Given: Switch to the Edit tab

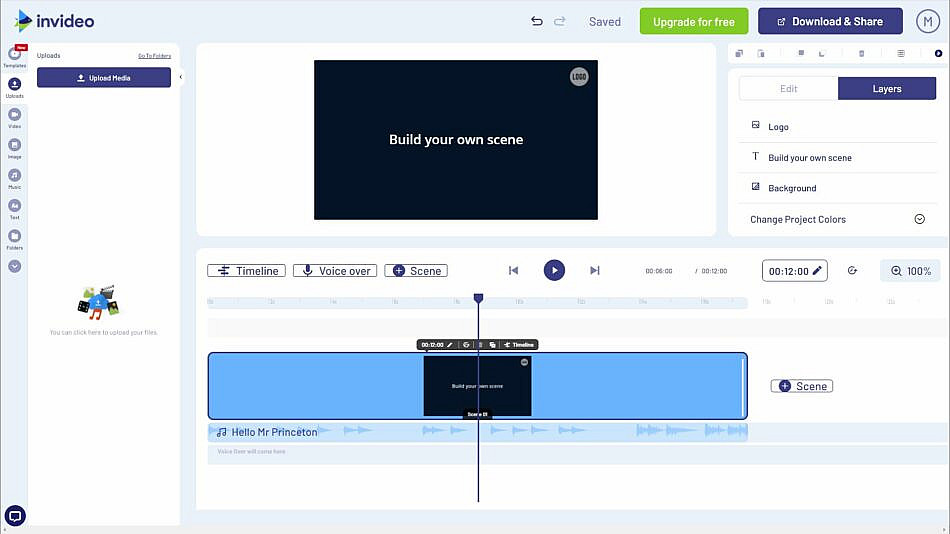Looking at the screenshot, I should [788, 89].
